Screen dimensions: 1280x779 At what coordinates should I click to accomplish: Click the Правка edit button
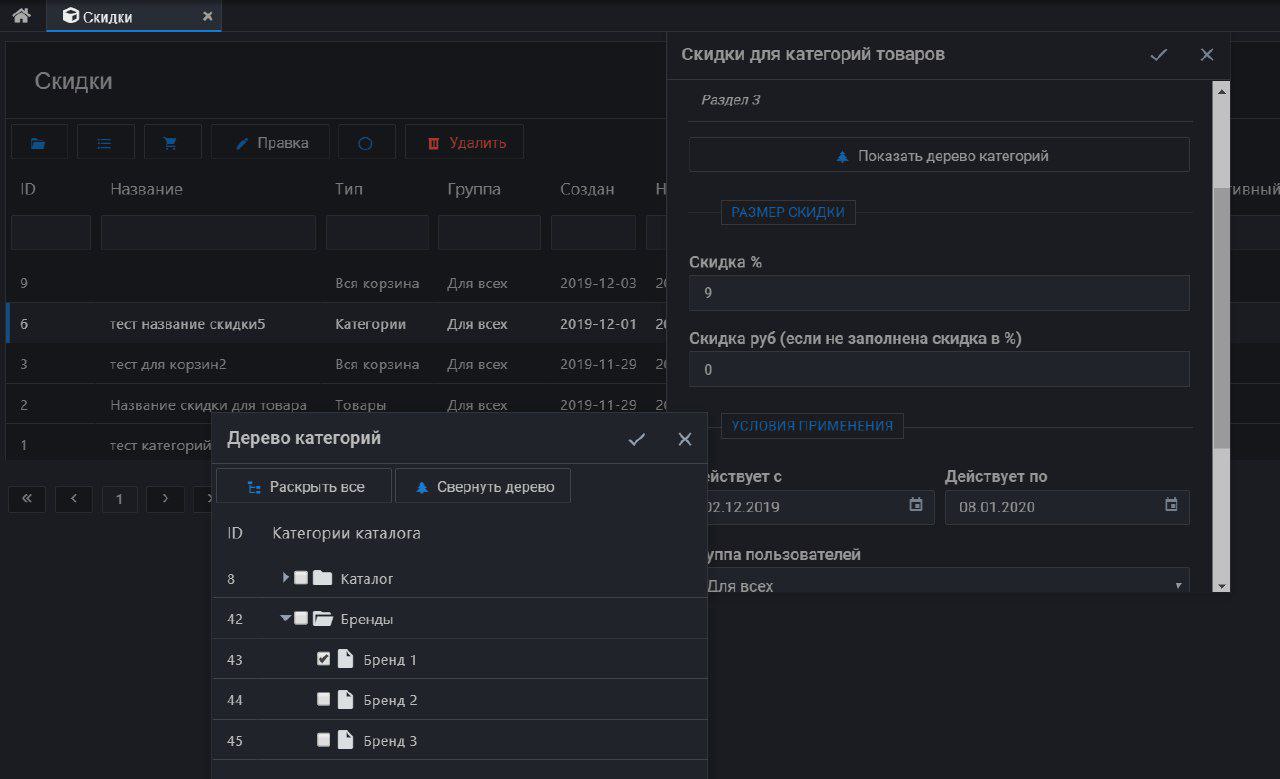(270, 142)
